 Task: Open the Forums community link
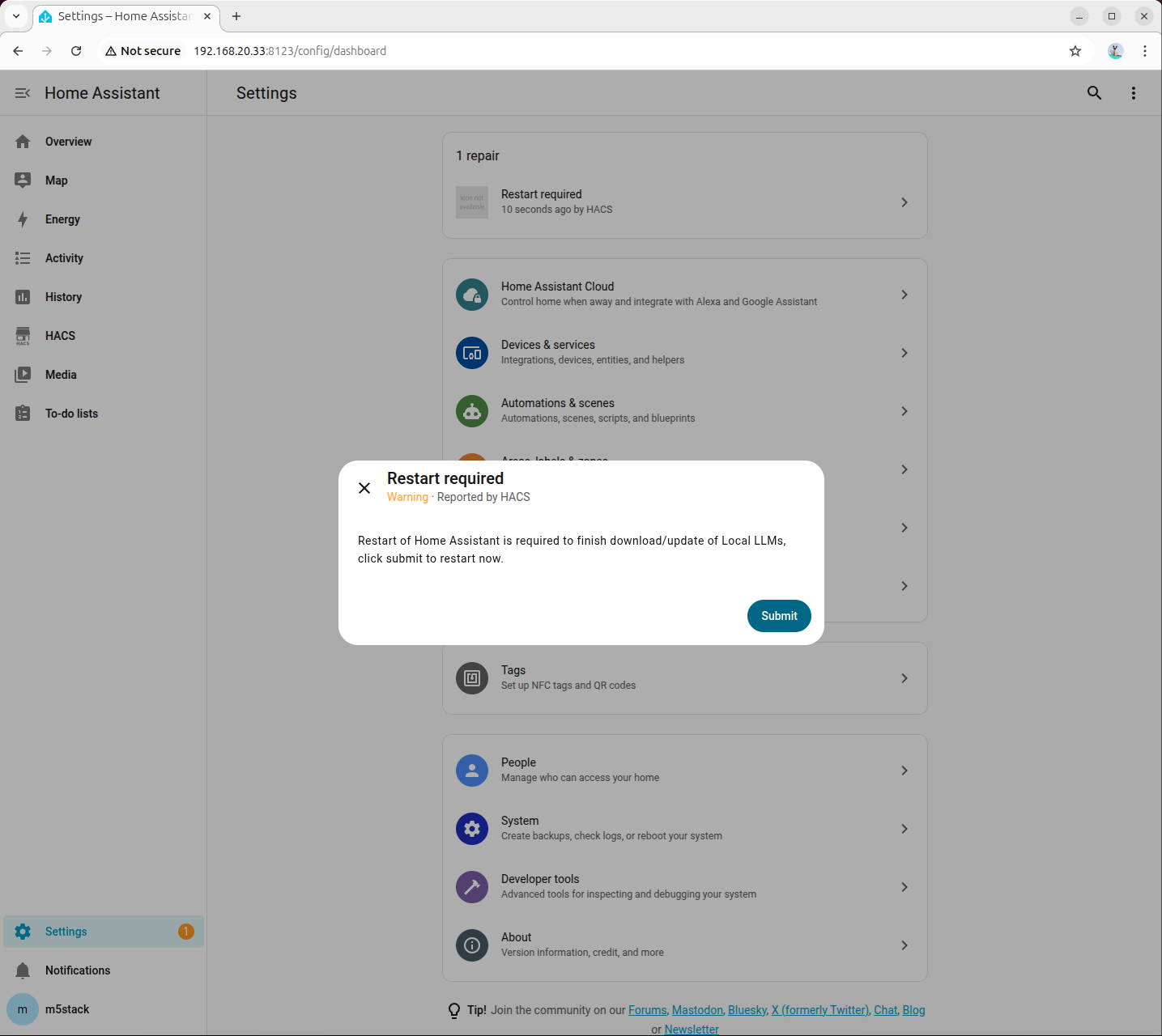(x=648, y=1010)
